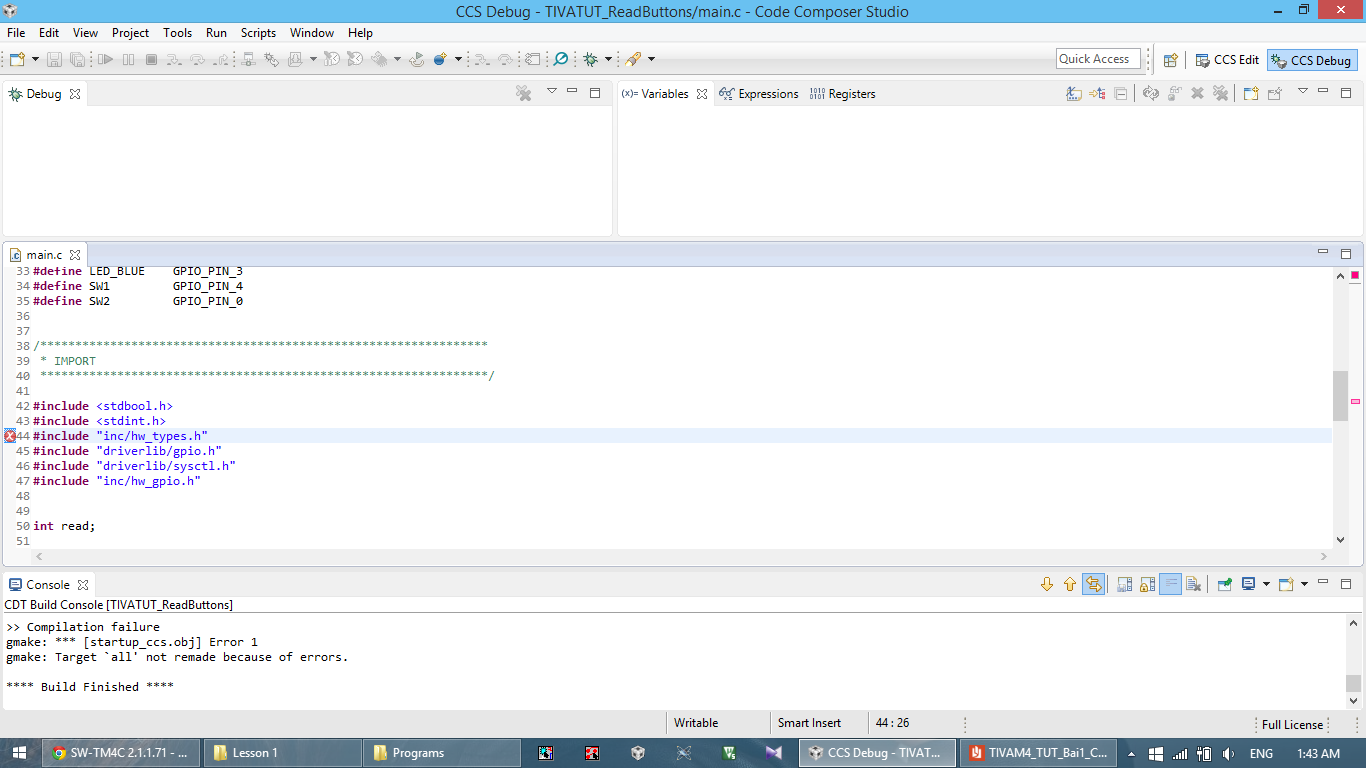Click the editor vertical scrollbar thumb
Viewport: 1366px width, 768px height.
pyautogui.click(x=1340, y=396)
